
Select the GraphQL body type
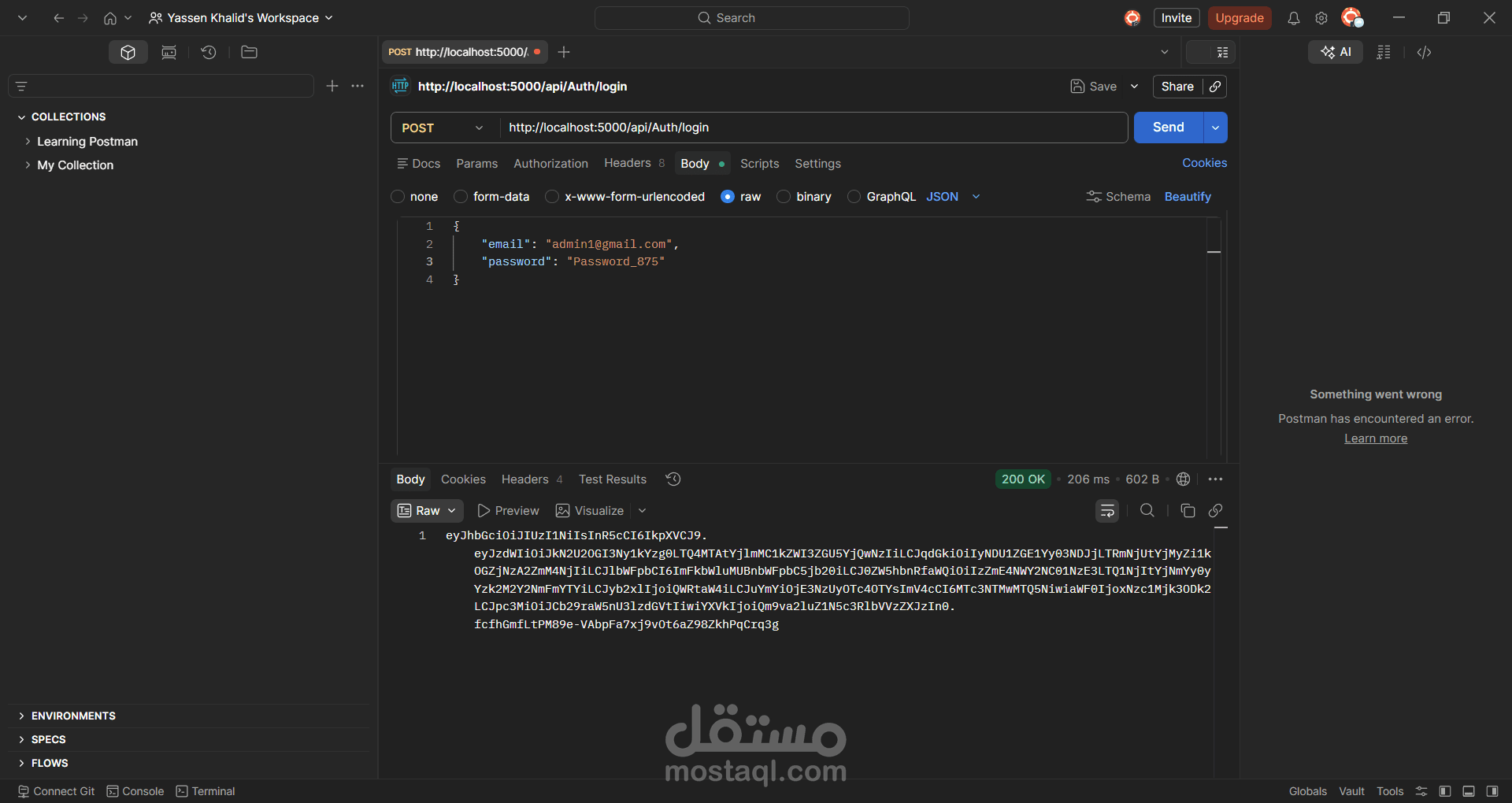[854, 197]
